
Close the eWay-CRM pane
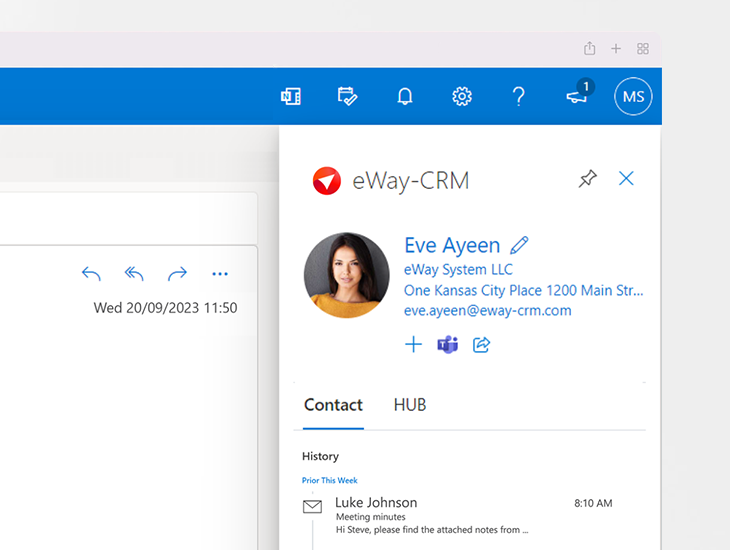[626, 178]
